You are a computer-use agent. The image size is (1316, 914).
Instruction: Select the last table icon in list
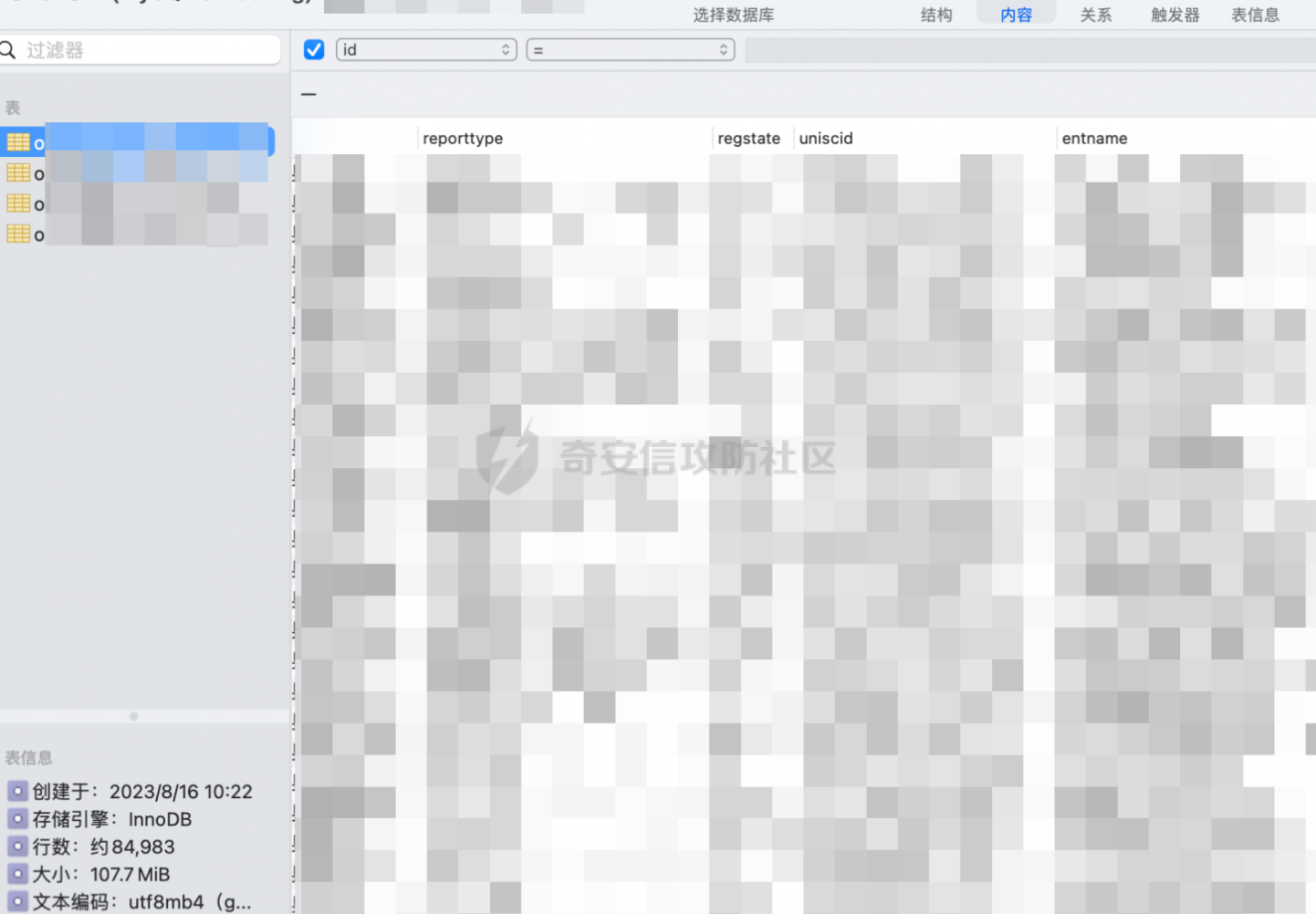tap(18, 234)
